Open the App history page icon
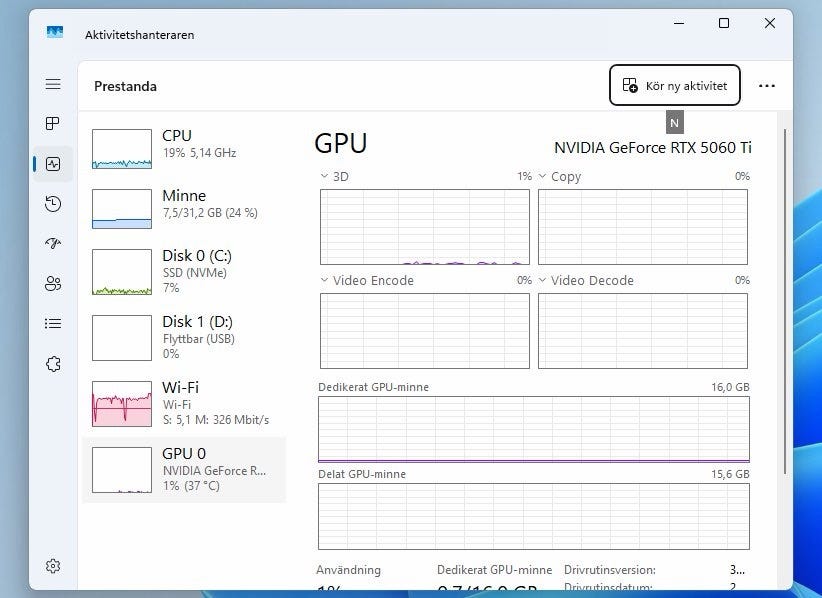The image size is (822, 598). click(x=53, y=204)
